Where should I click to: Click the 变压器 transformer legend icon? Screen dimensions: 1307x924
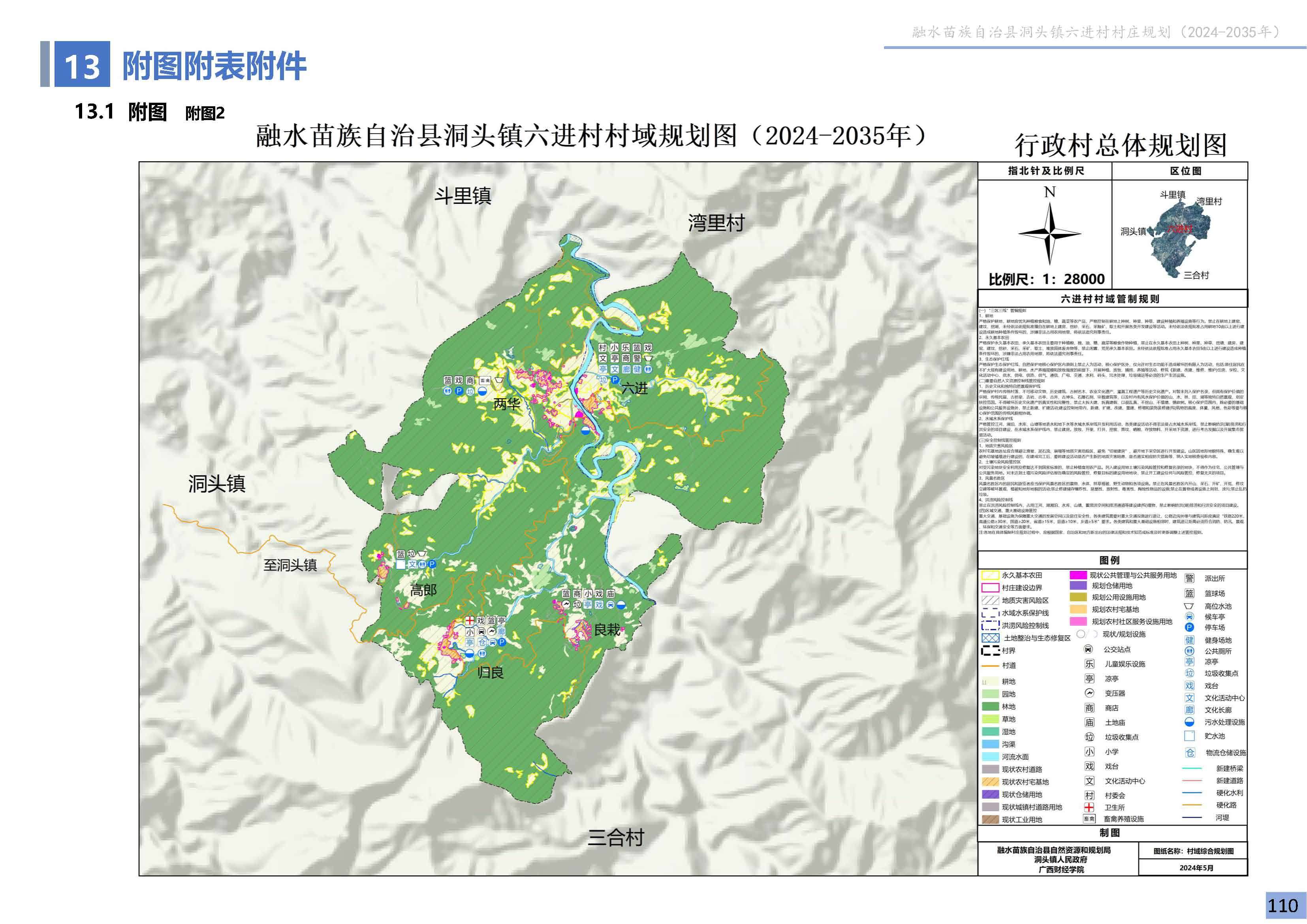(1089, 693)
